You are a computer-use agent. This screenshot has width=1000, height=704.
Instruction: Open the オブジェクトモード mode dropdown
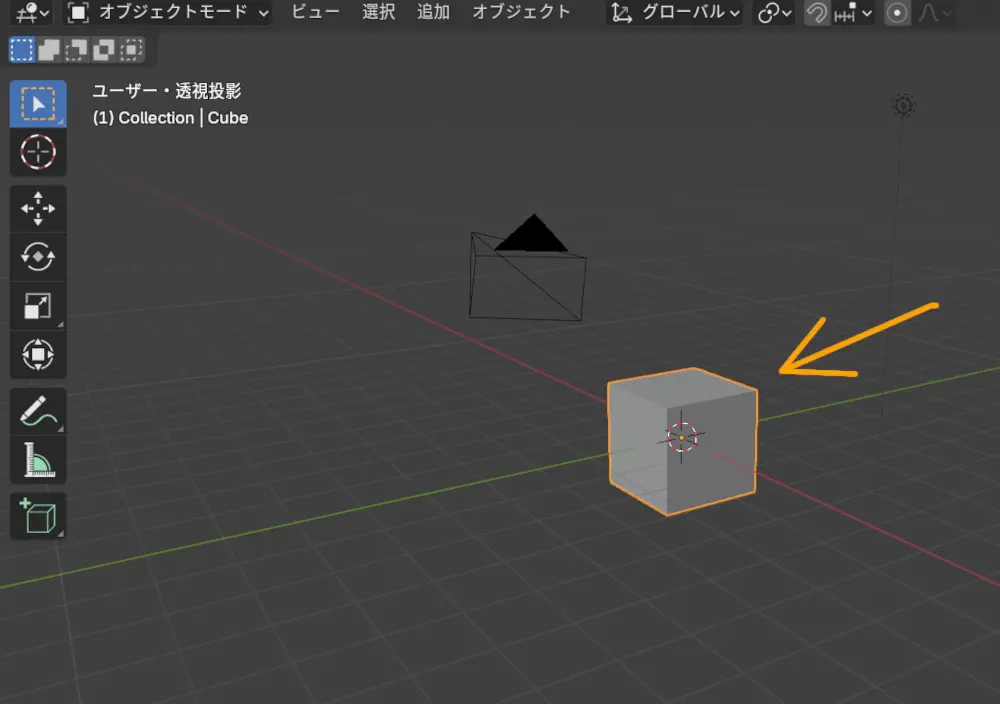pos(168,12)
